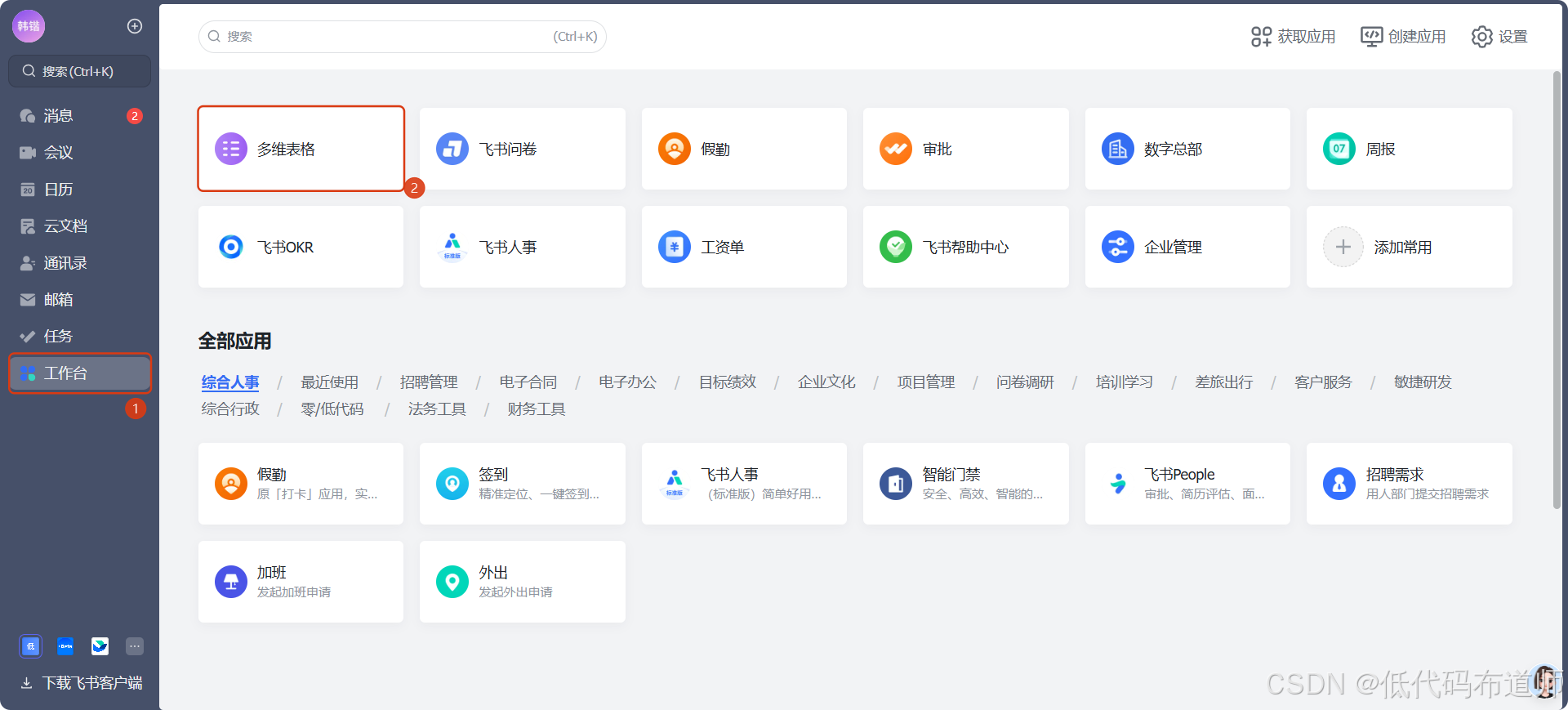
Task: Select the 差旅出行 category tab
Action: coord(1224,382)
